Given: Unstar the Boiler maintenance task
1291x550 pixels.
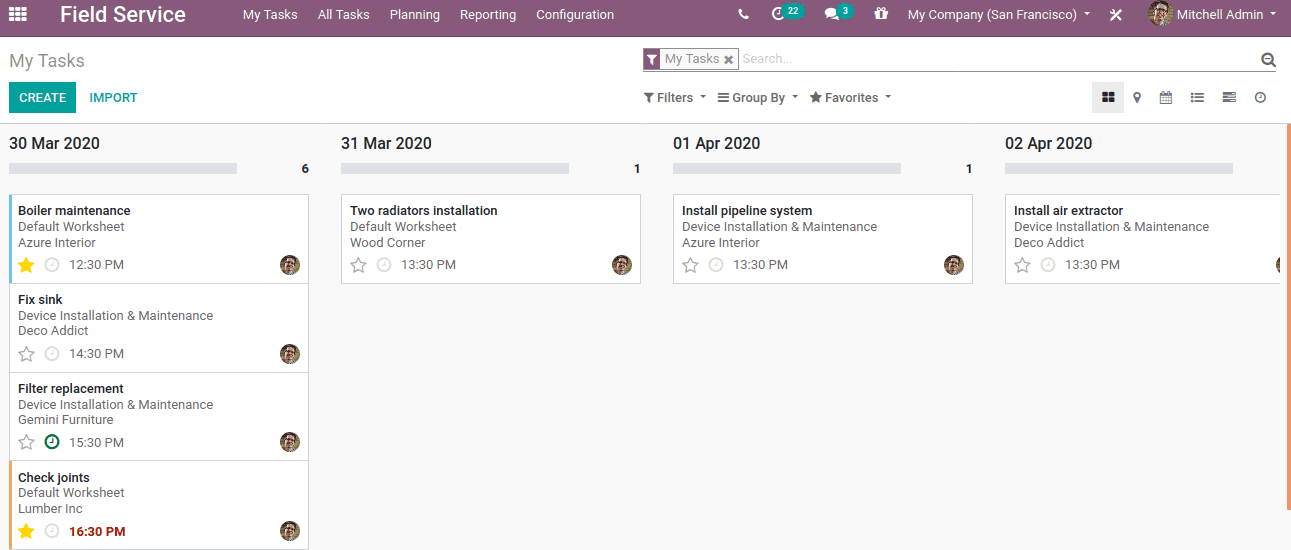Looking at the screenshot, I should click(x=26, y=265).
